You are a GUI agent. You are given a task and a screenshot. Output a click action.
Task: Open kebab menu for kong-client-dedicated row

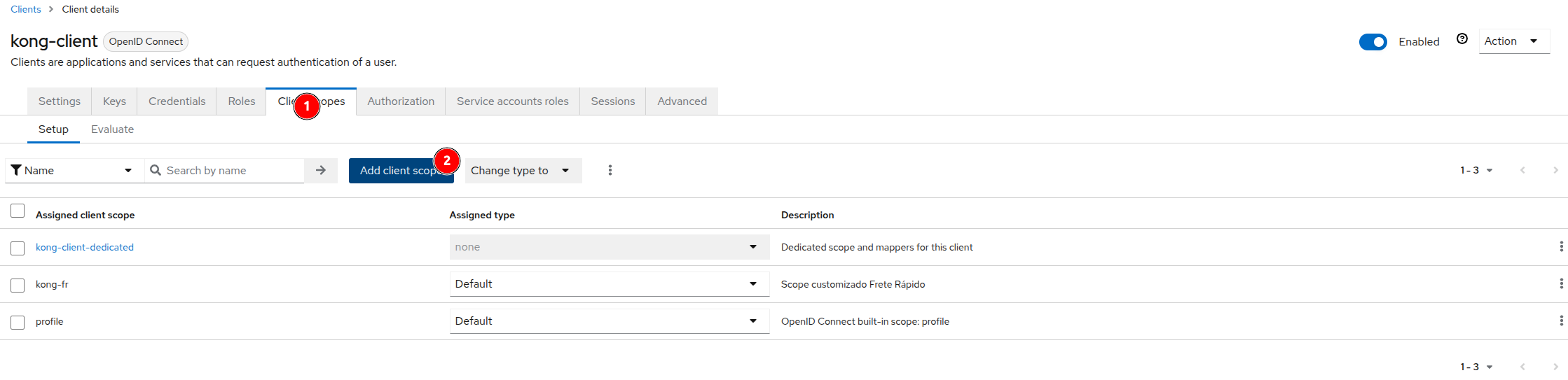click(1560, 247)
